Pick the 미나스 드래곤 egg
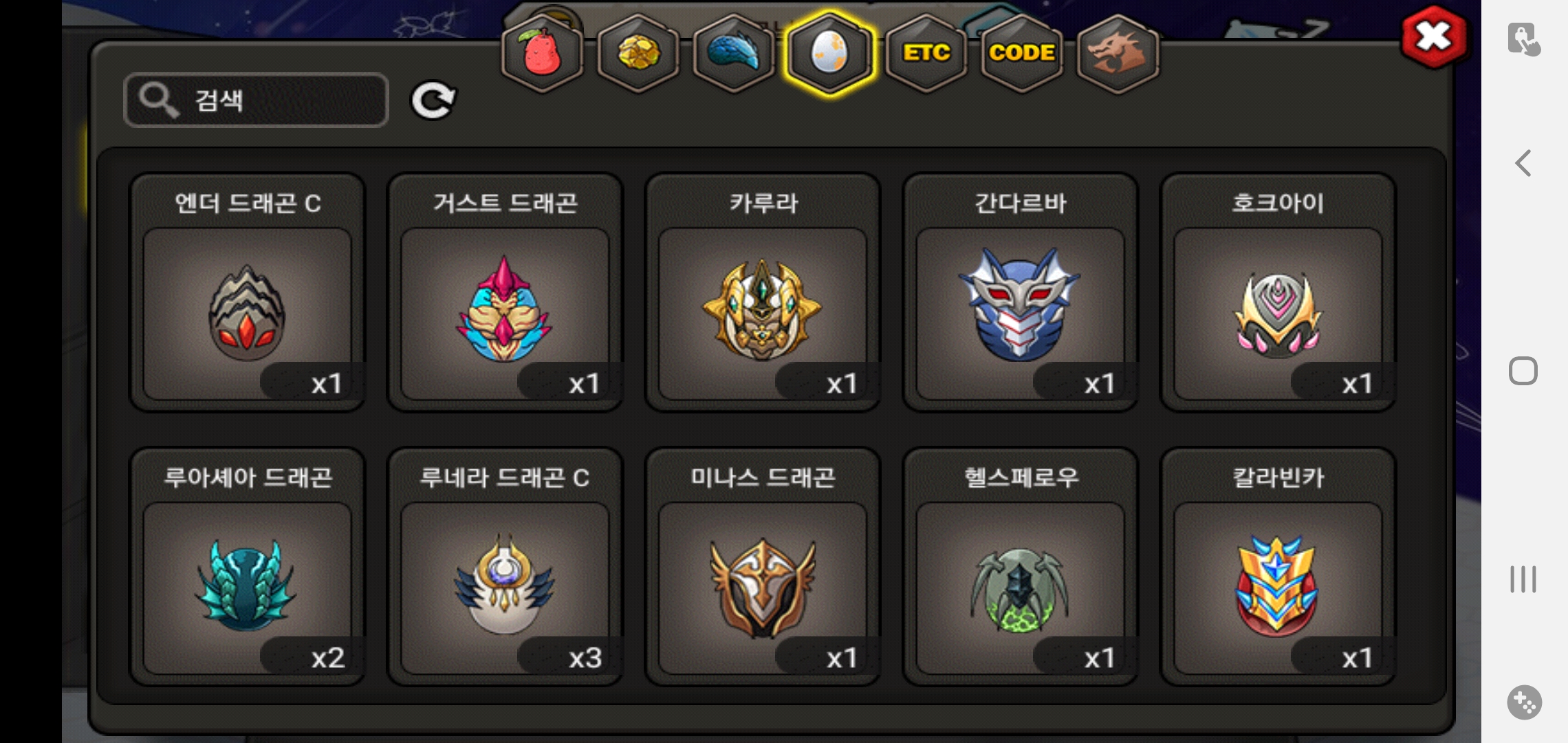The image size is (1568, 743). tap(763, 567)
